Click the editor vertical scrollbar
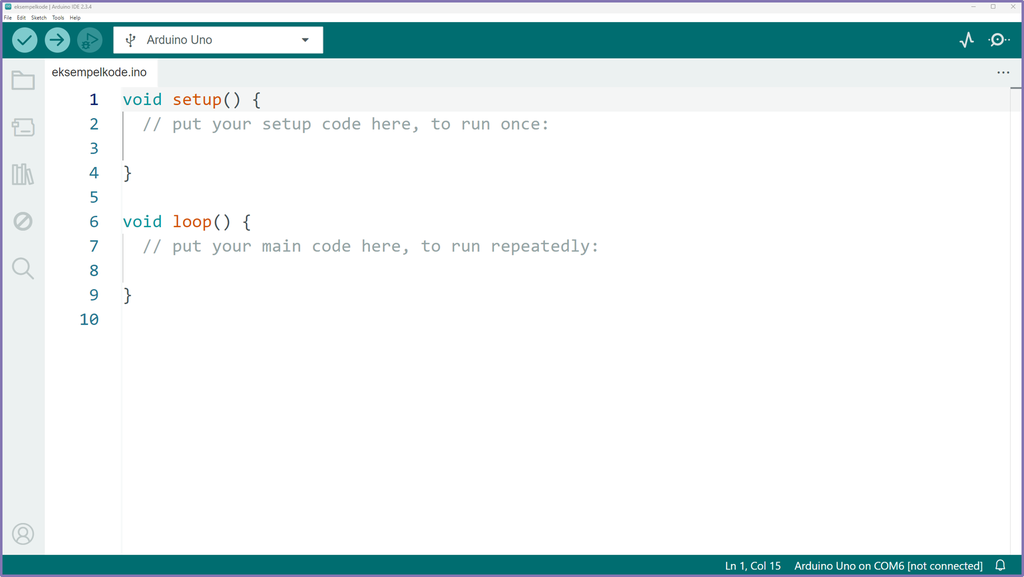1024x577 pixels. pyautogui.click(x=1016, y=320)
